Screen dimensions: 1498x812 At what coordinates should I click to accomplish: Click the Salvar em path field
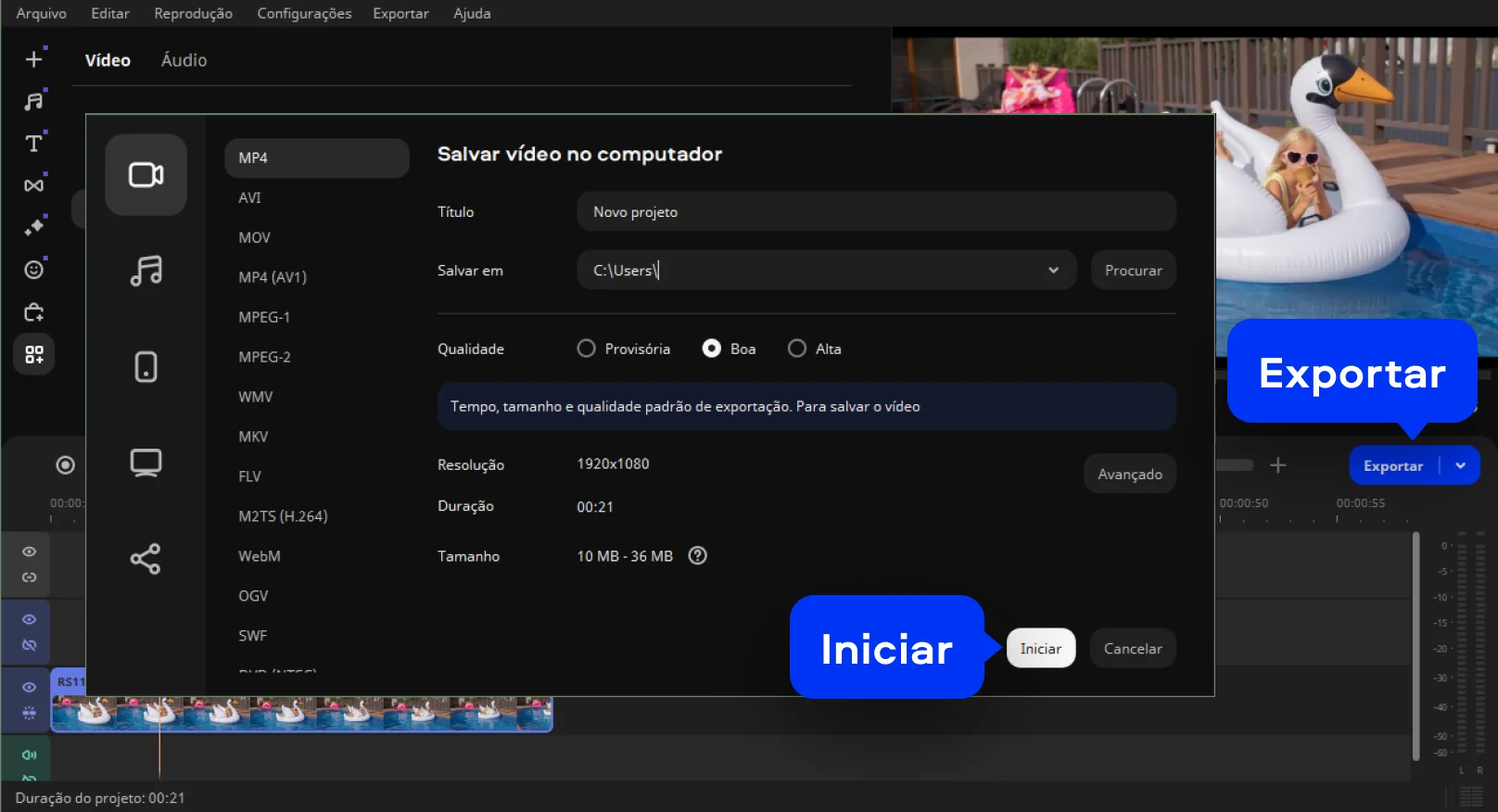827,271
